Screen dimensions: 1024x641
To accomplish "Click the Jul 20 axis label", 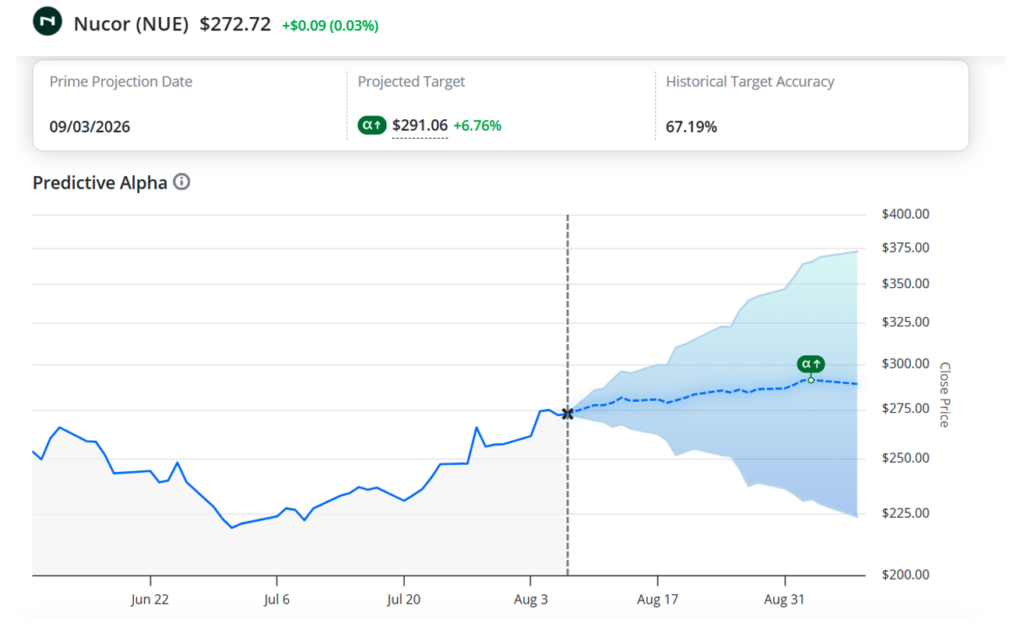I will click(403, 599).
